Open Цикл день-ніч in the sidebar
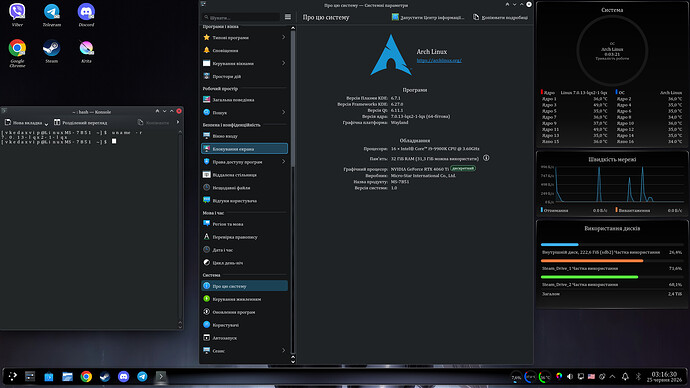 245,263
